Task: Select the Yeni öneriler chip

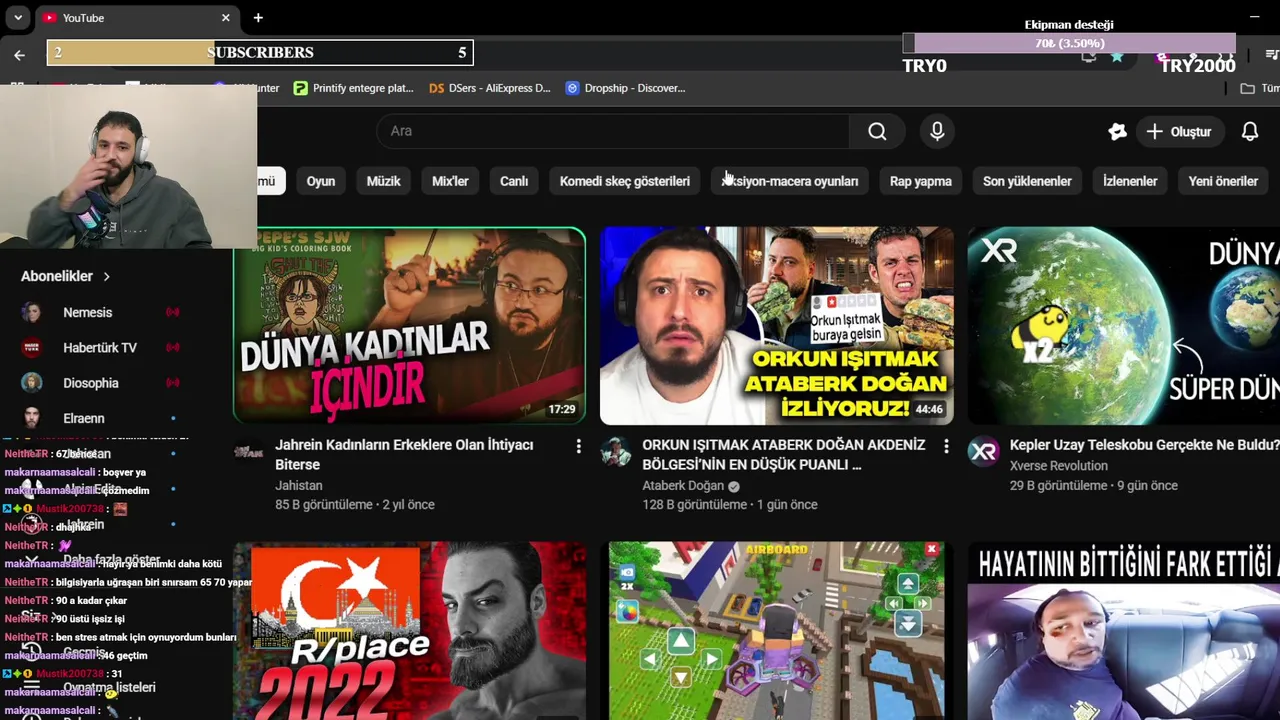Action: (1223, 181)
